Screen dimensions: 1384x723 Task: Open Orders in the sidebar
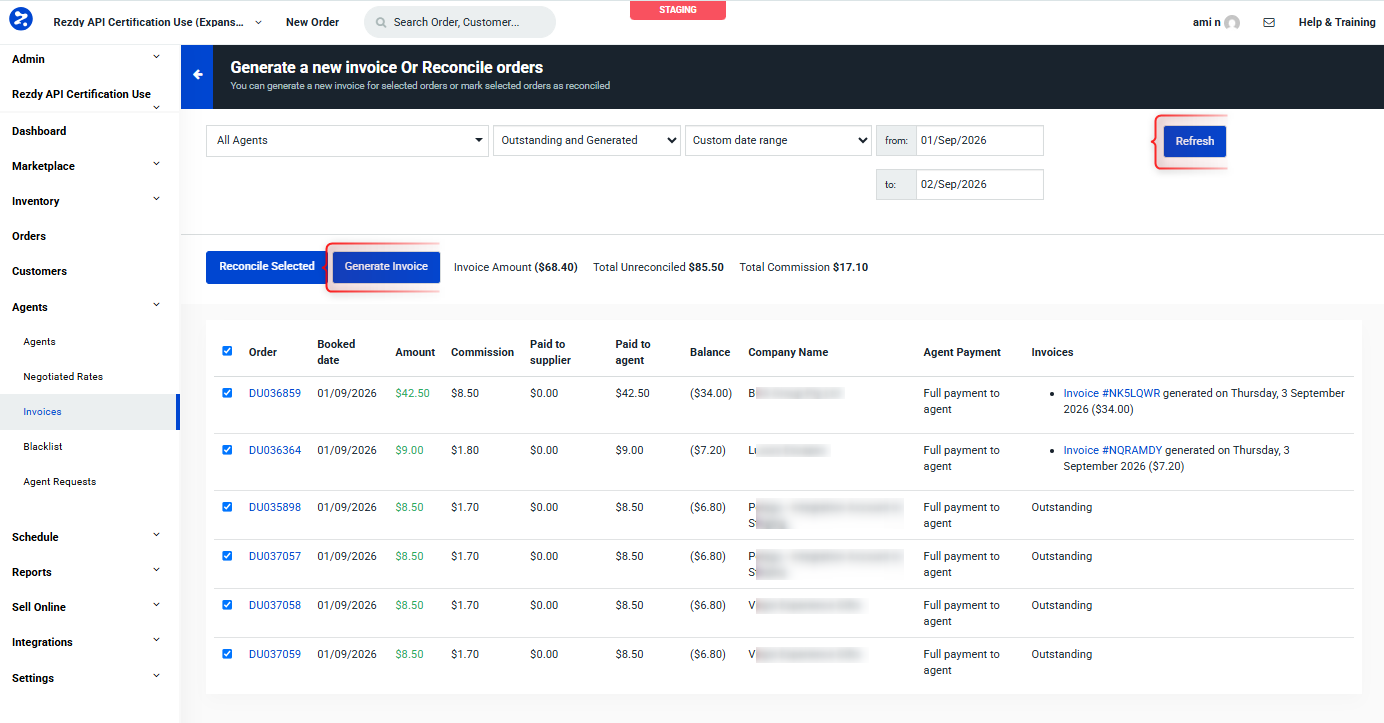click(x=29, y=236)
